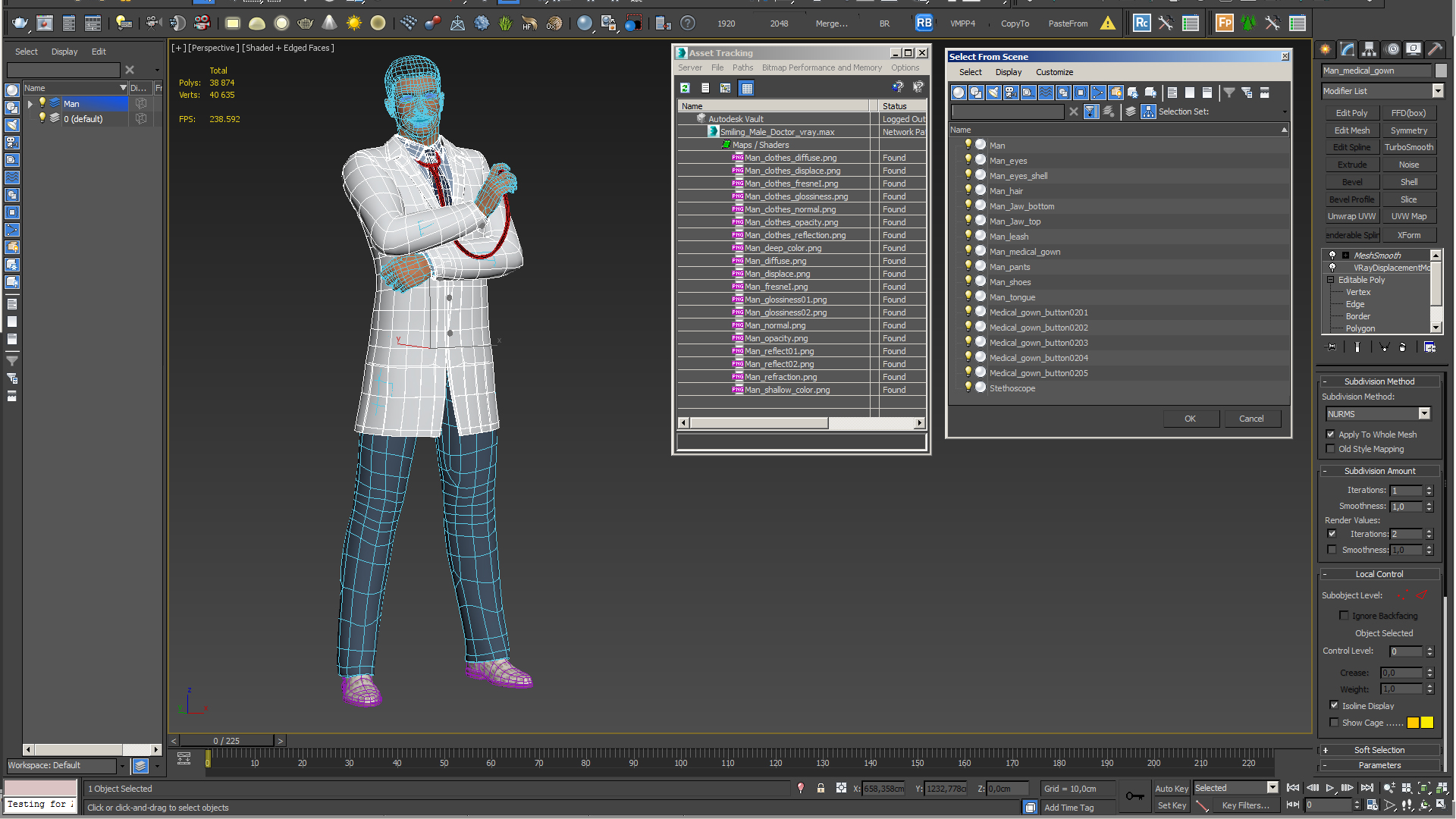Click the teapot wireframe primitive icon
This screenshot has height=819, width=1456.
coord(305,24)
